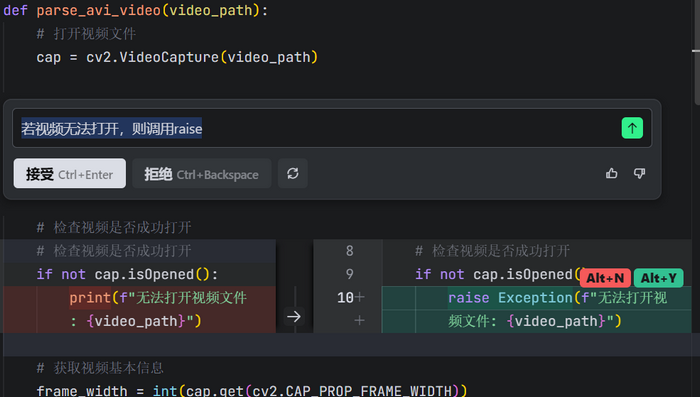Click the green send arrow button

[x=632, y=128]
